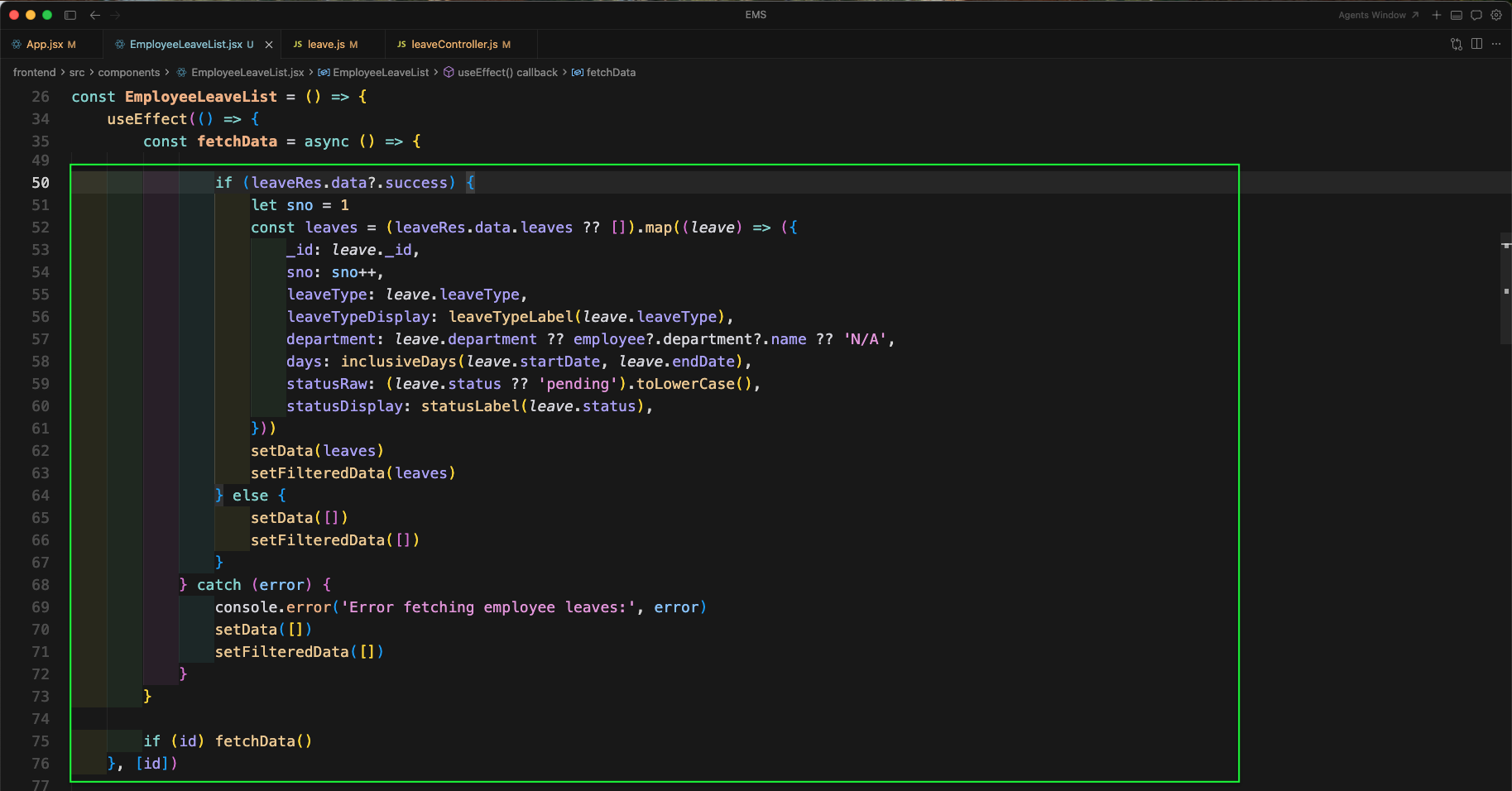Open settings via the gear icon
The image size is (1512, 791).
click(1496, 15)
